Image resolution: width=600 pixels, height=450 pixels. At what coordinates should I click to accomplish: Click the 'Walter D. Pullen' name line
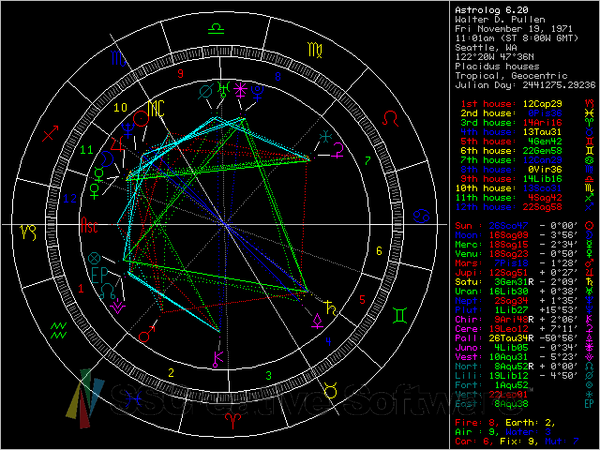500,20
